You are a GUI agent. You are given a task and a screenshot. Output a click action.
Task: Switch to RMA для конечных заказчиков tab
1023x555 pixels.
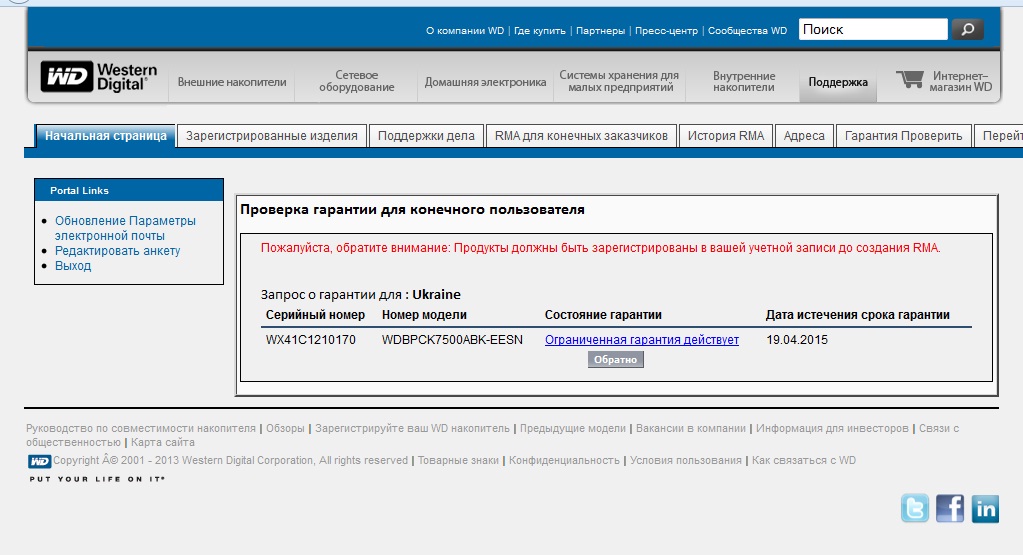tap(581, 136)
